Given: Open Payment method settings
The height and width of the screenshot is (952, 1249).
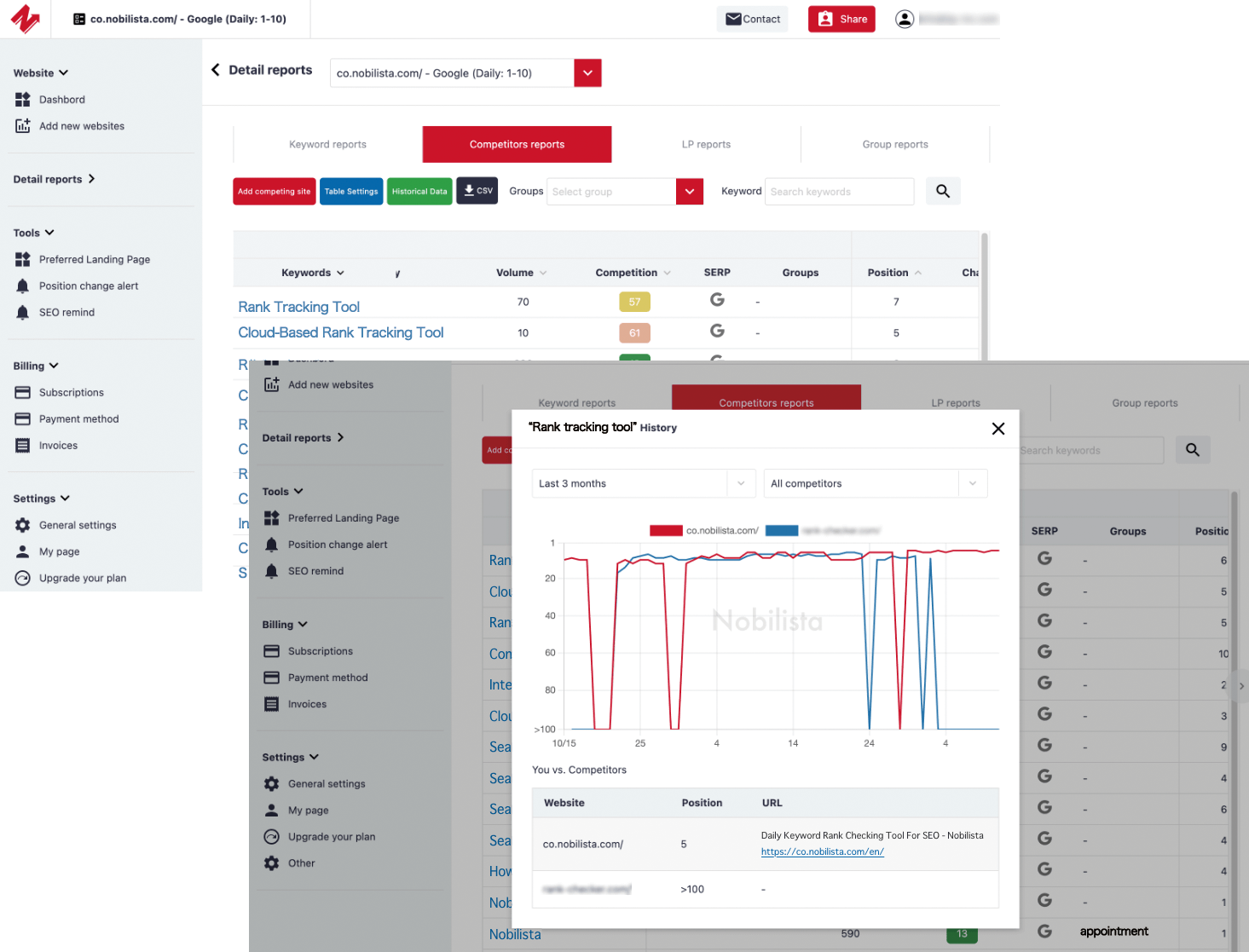Looking at the screenshot, I should click(22, 418).
